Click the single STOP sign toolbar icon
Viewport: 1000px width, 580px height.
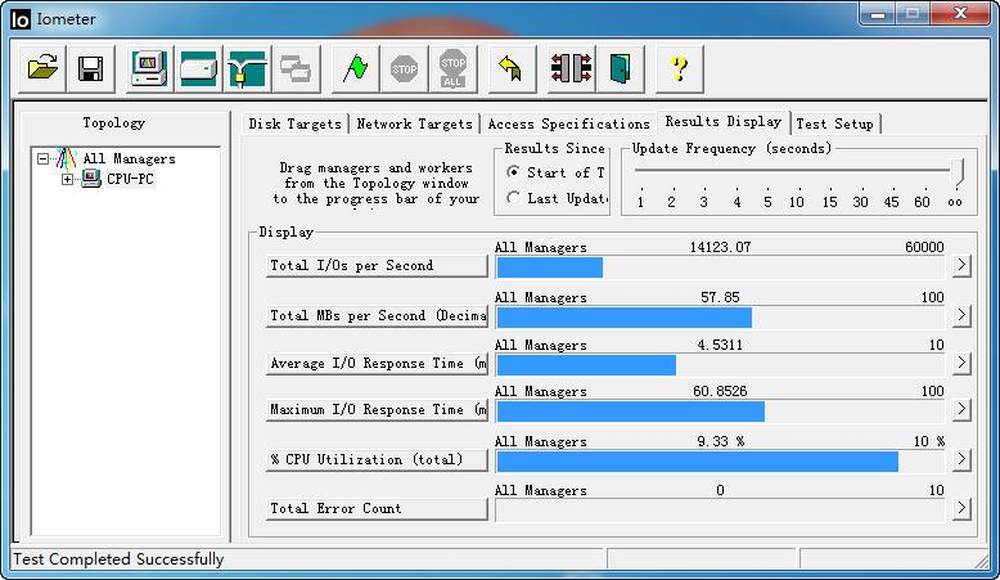pos(404,68)
